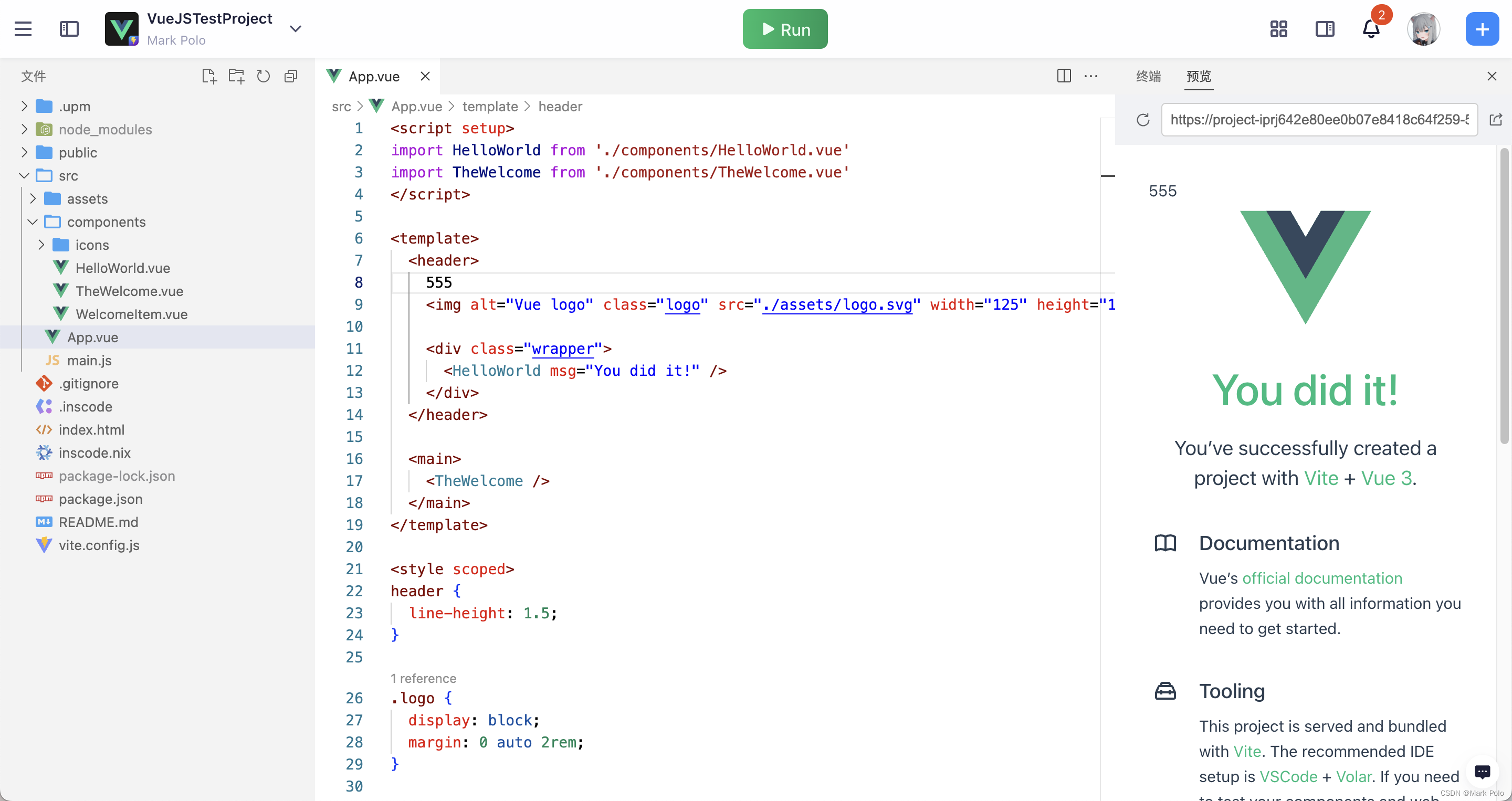Open preview in new window
Image resolution: width=1512 pixels, height=801 pixels.
pos(1496,120)
